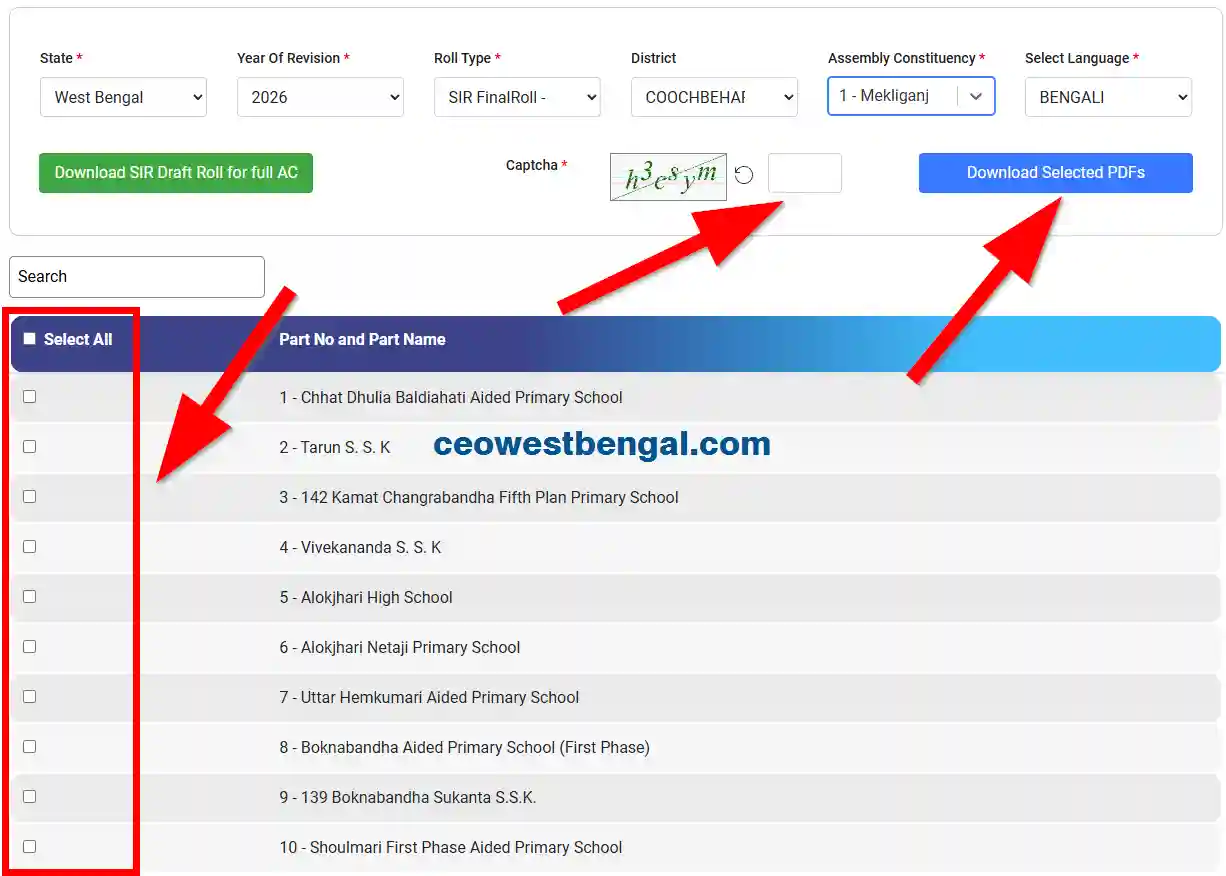Check the box for Chhat Dhulia Baldiahati school
Screen dimensions: 1226x876
30,397
